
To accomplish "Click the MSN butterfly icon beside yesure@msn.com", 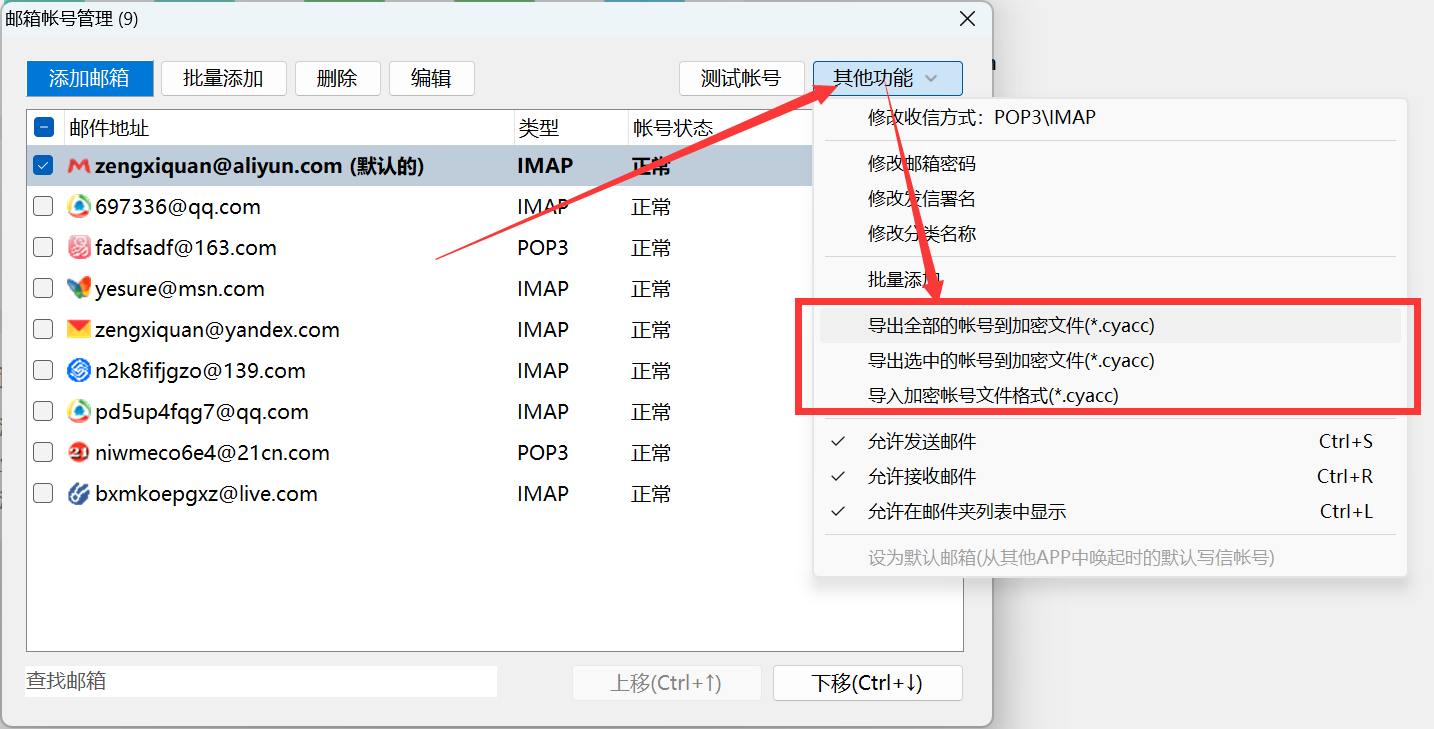I will tap(79, 289).
